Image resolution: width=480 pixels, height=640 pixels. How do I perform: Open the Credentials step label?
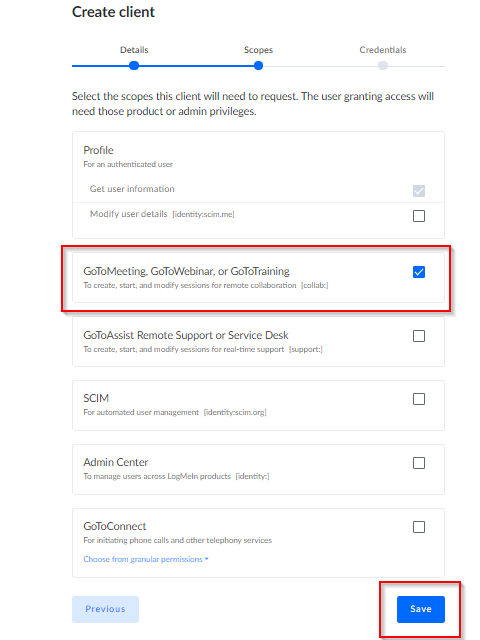pyautogui.click(x=382, y=50)
